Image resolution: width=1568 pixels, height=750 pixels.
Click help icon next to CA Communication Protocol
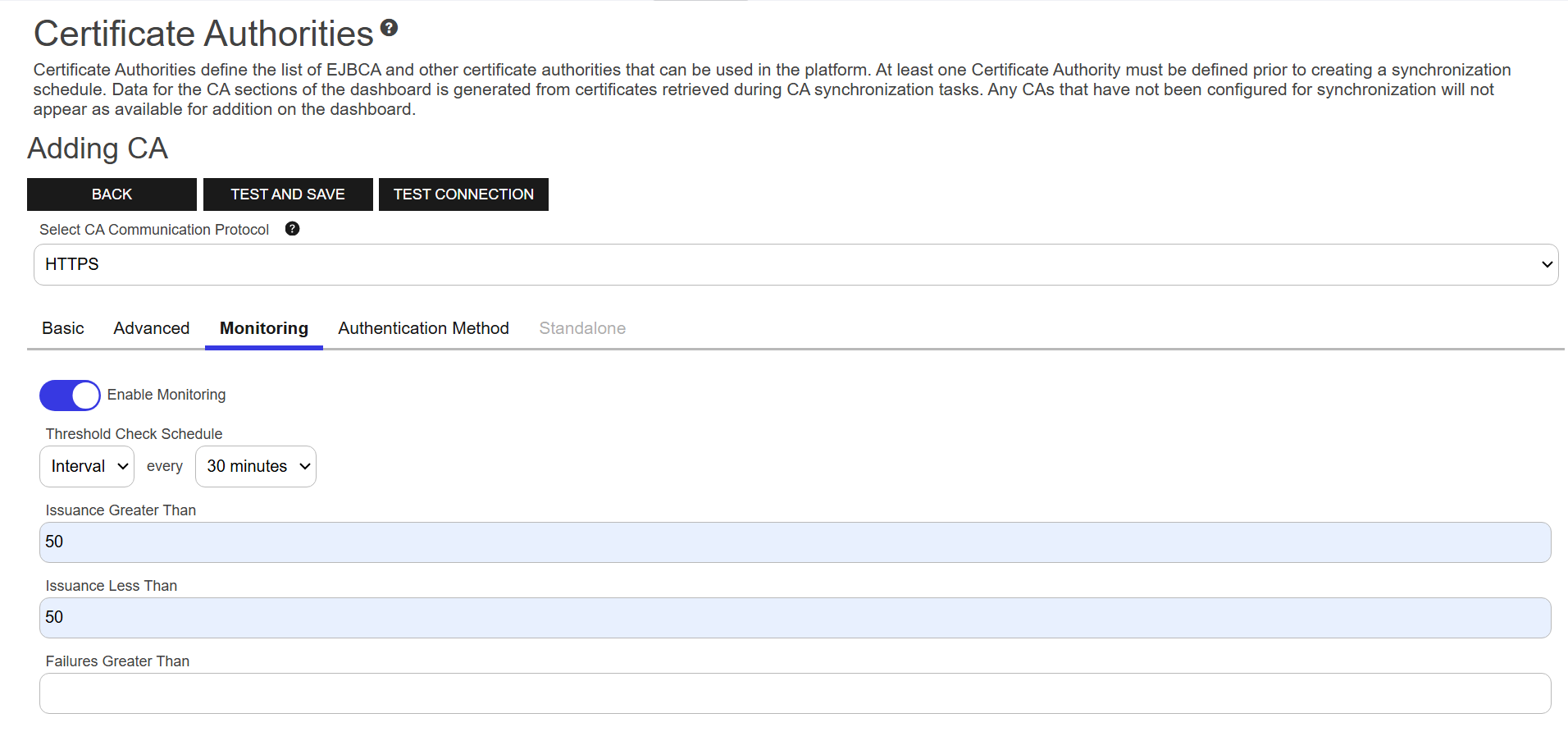pos(292,229)
